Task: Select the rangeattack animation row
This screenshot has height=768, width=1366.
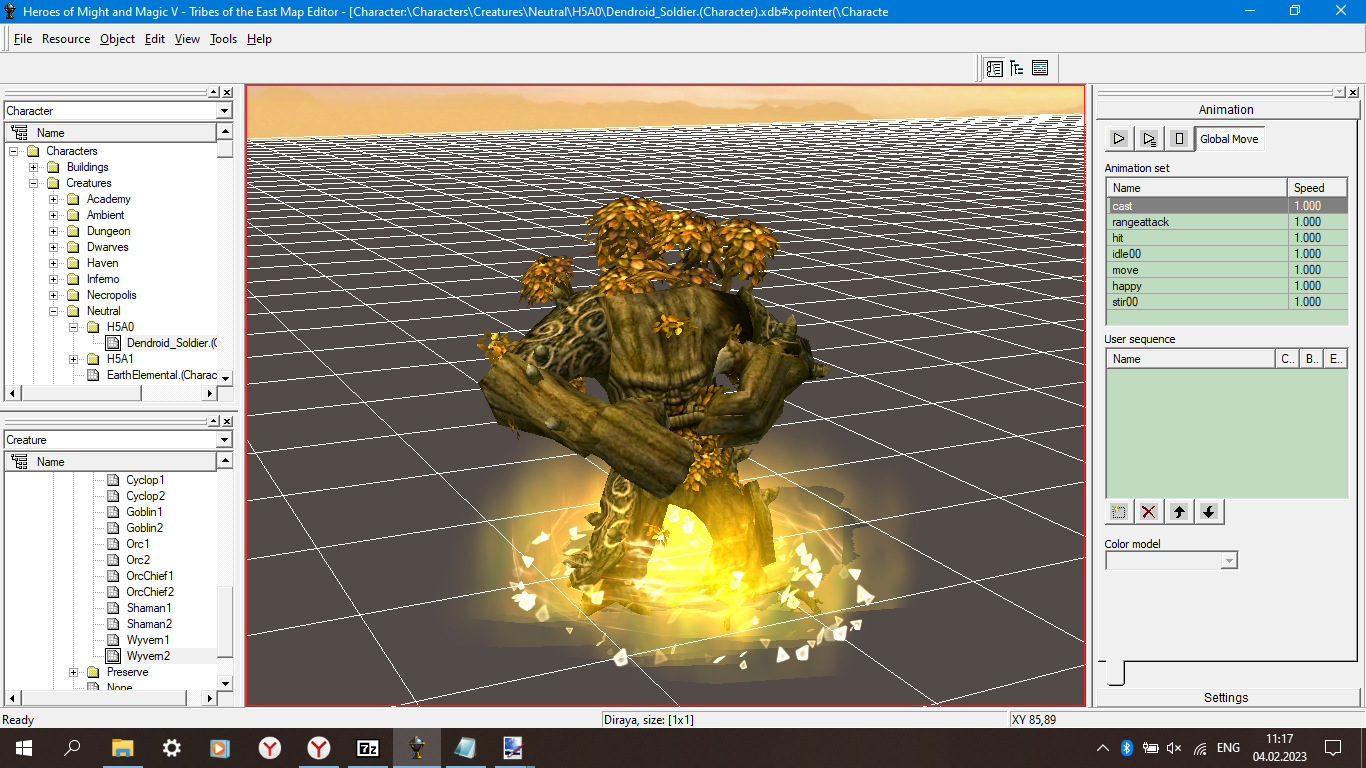Action: coord(1228,222)
